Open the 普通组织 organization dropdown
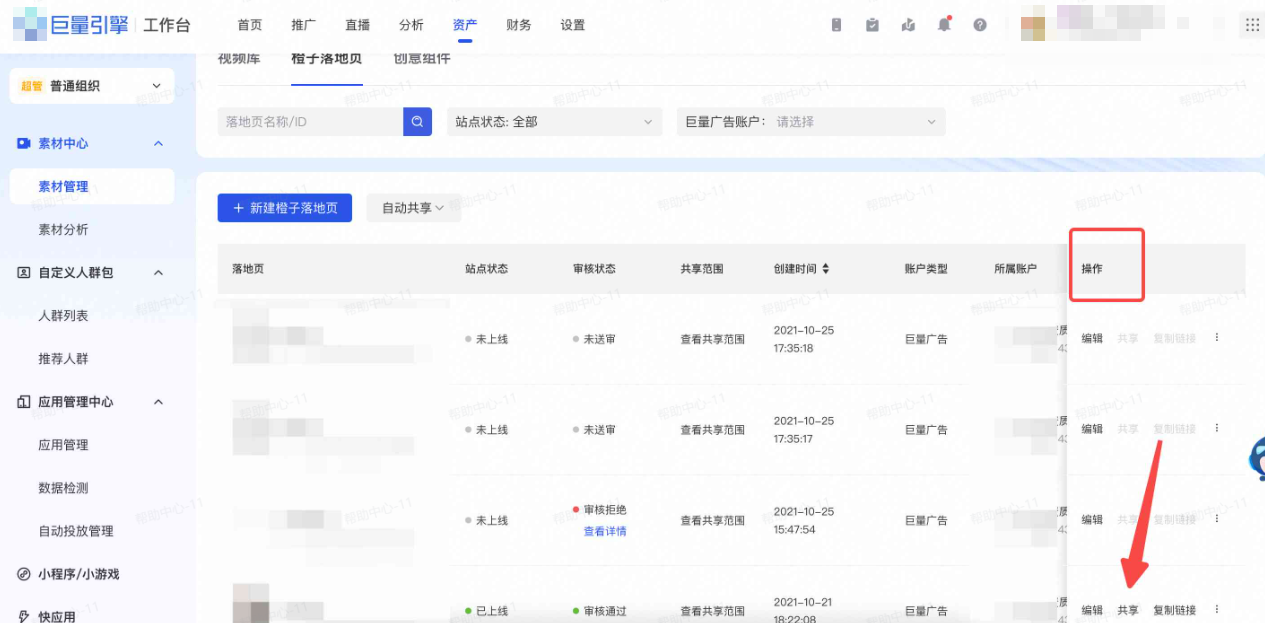 coord(91,86)
